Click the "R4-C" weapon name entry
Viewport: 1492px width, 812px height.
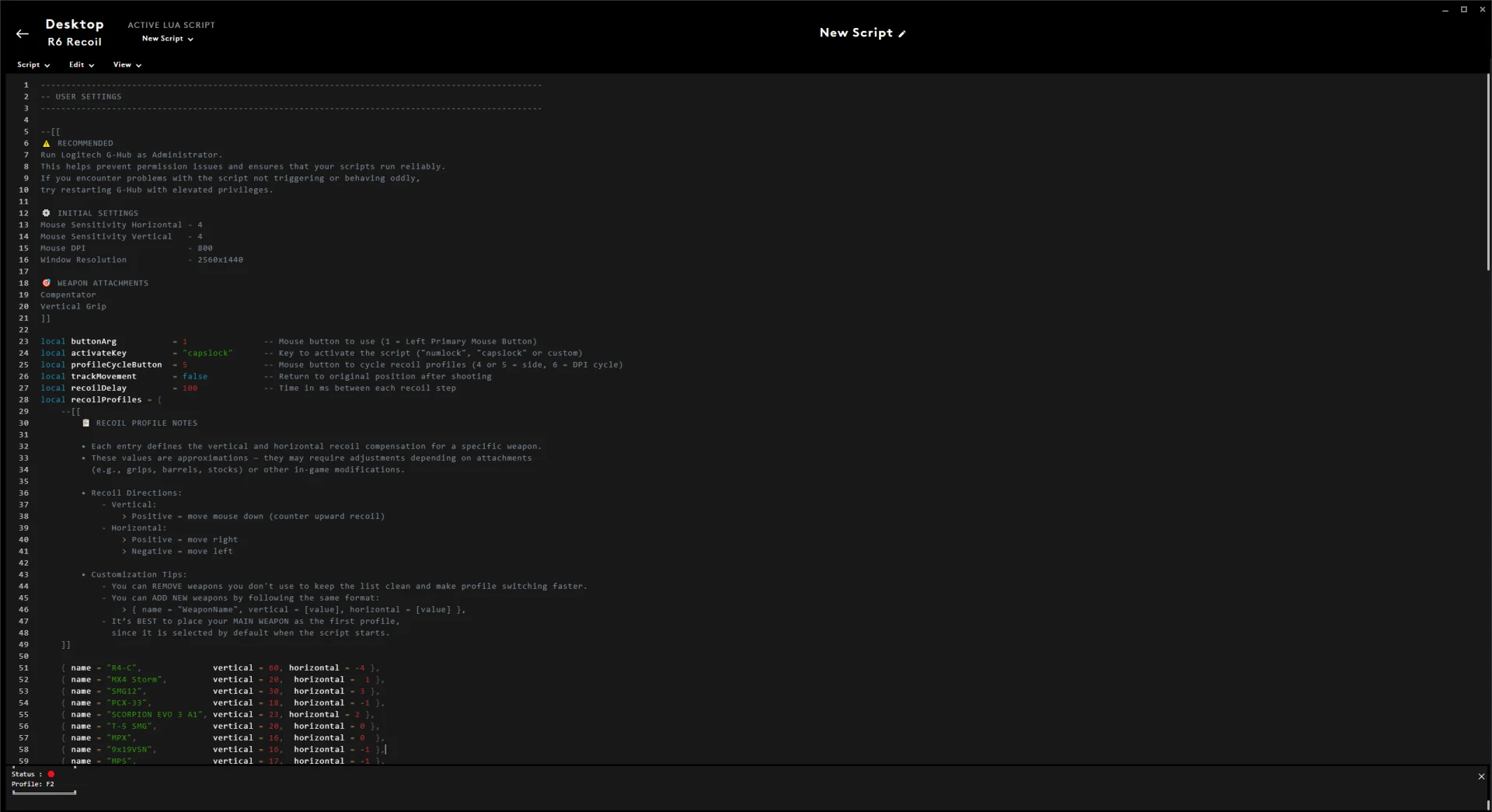point(122,668)
